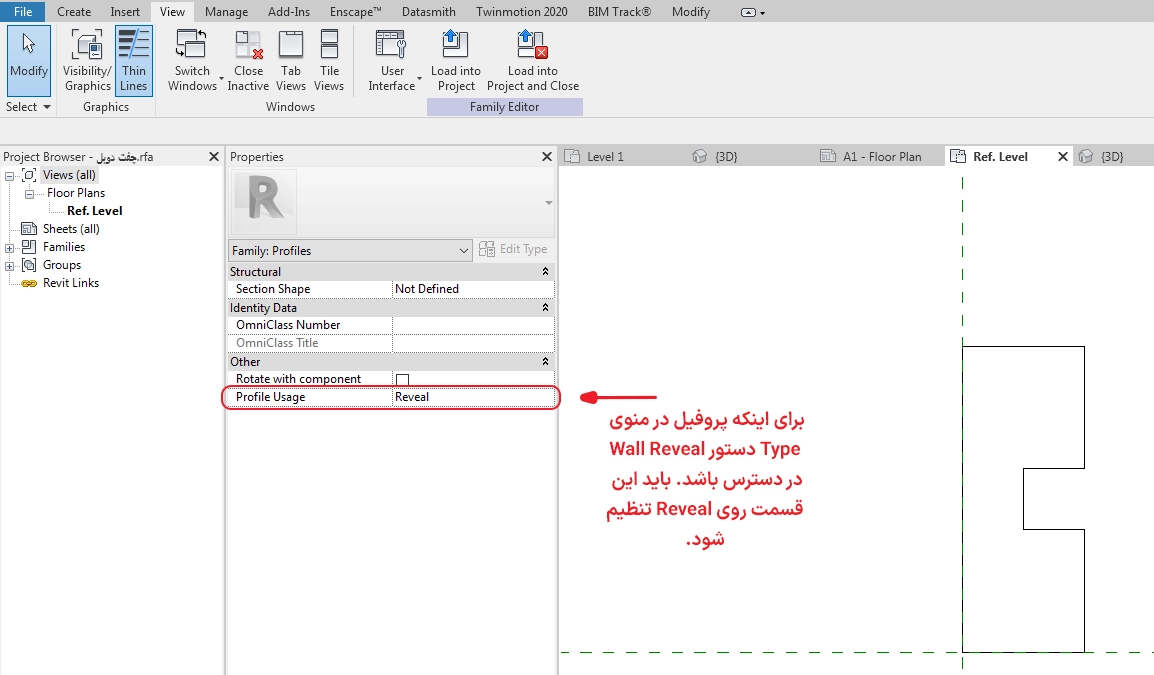Select Ref. Level view in browser
The width and height of the screenshot is (1154, 675).
pyautogui.click(x=95, y=211)
